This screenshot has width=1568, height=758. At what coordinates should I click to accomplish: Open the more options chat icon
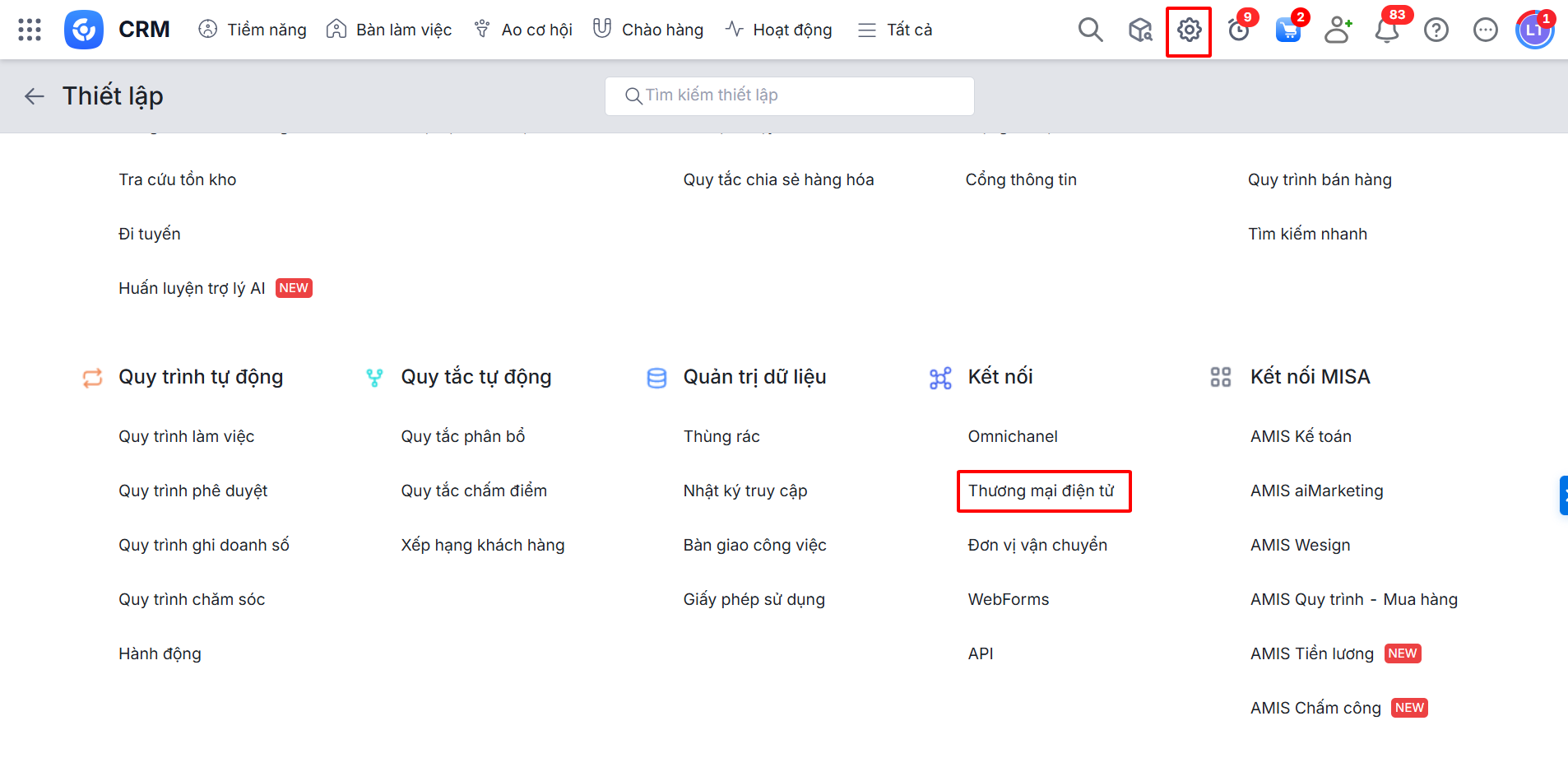tap(1486, 30)
